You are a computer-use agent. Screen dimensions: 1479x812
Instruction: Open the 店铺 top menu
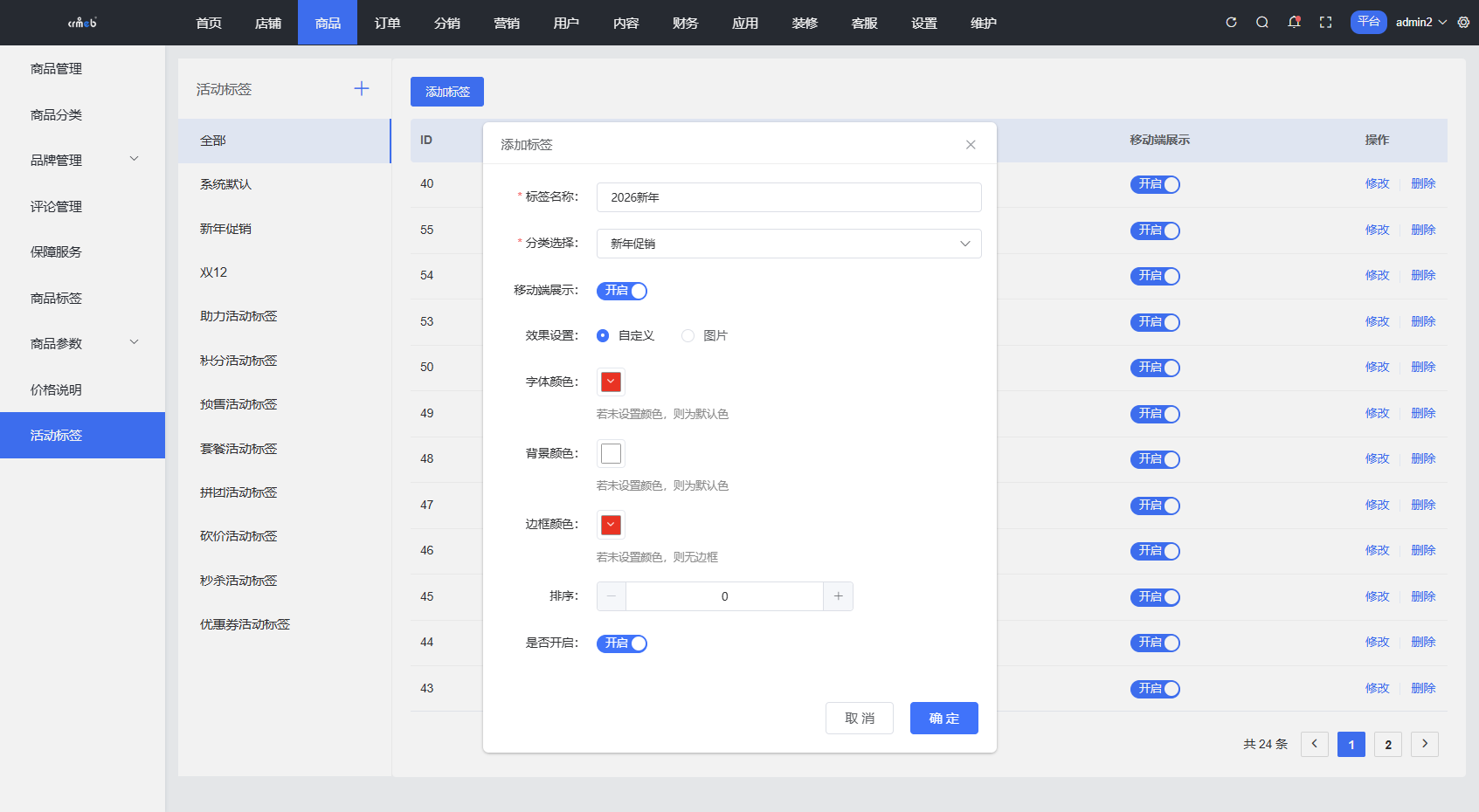[268, 23]
